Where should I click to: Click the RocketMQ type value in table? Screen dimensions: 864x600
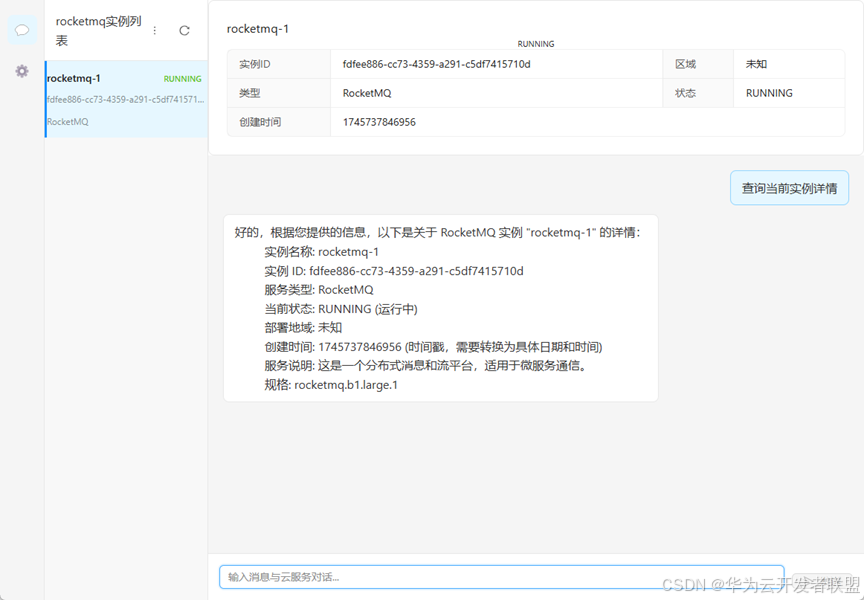(x=367, y=93)
